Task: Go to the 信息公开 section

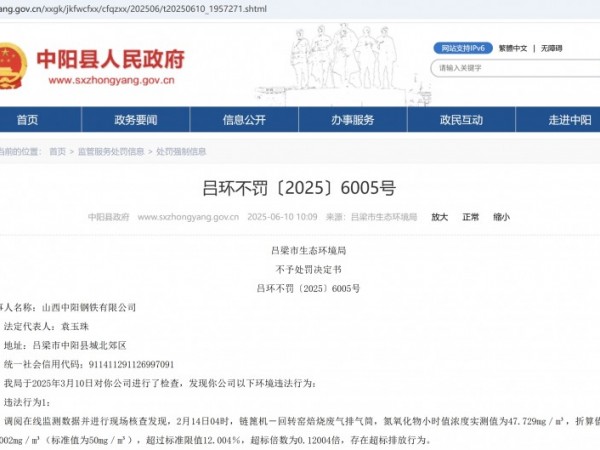Action: click(x=244, y=120)
